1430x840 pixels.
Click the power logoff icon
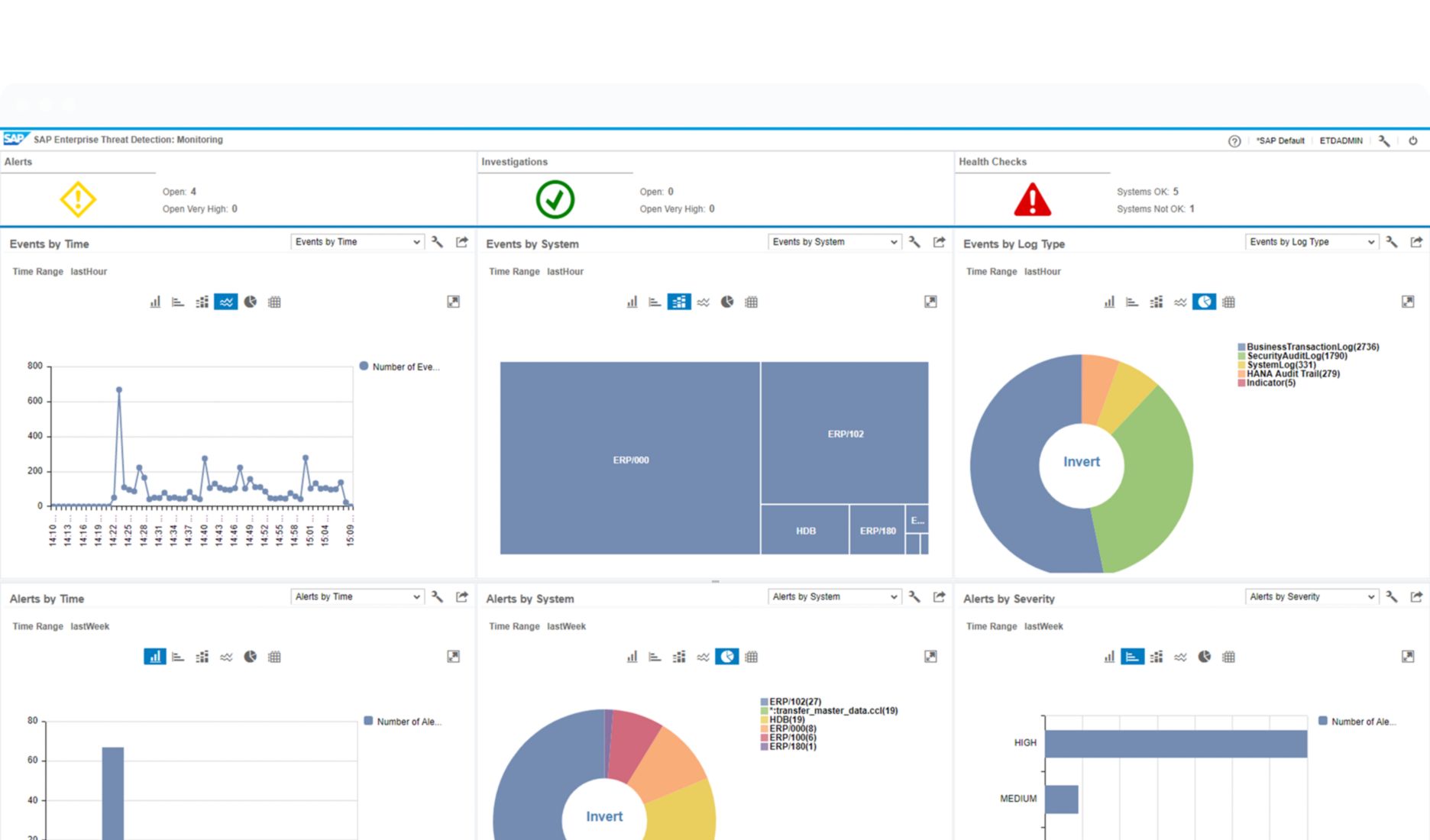[x=1412, y=141]
